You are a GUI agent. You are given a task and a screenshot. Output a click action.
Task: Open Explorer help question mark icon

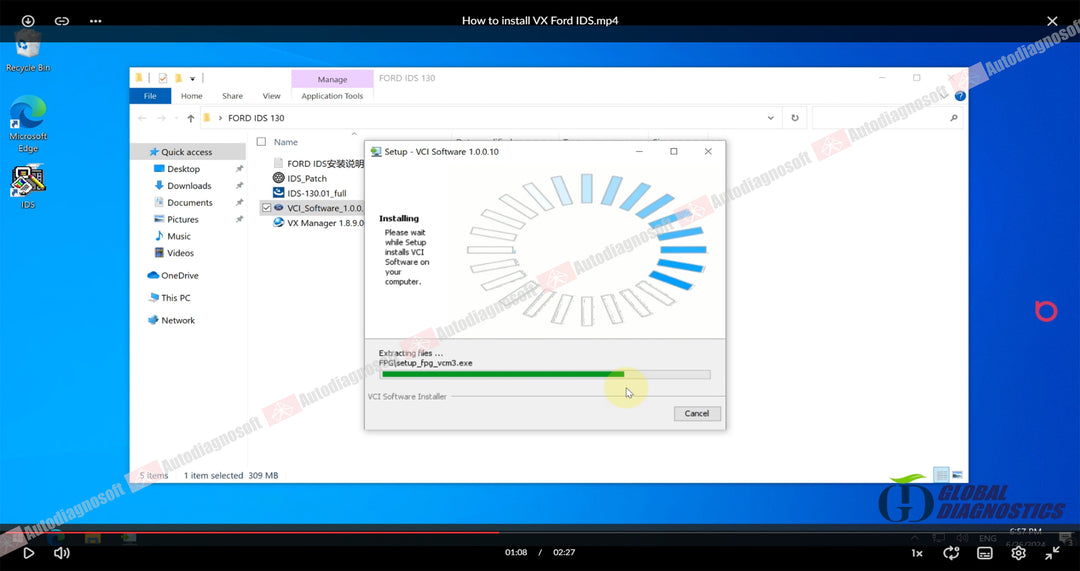(x=960, y=96)
